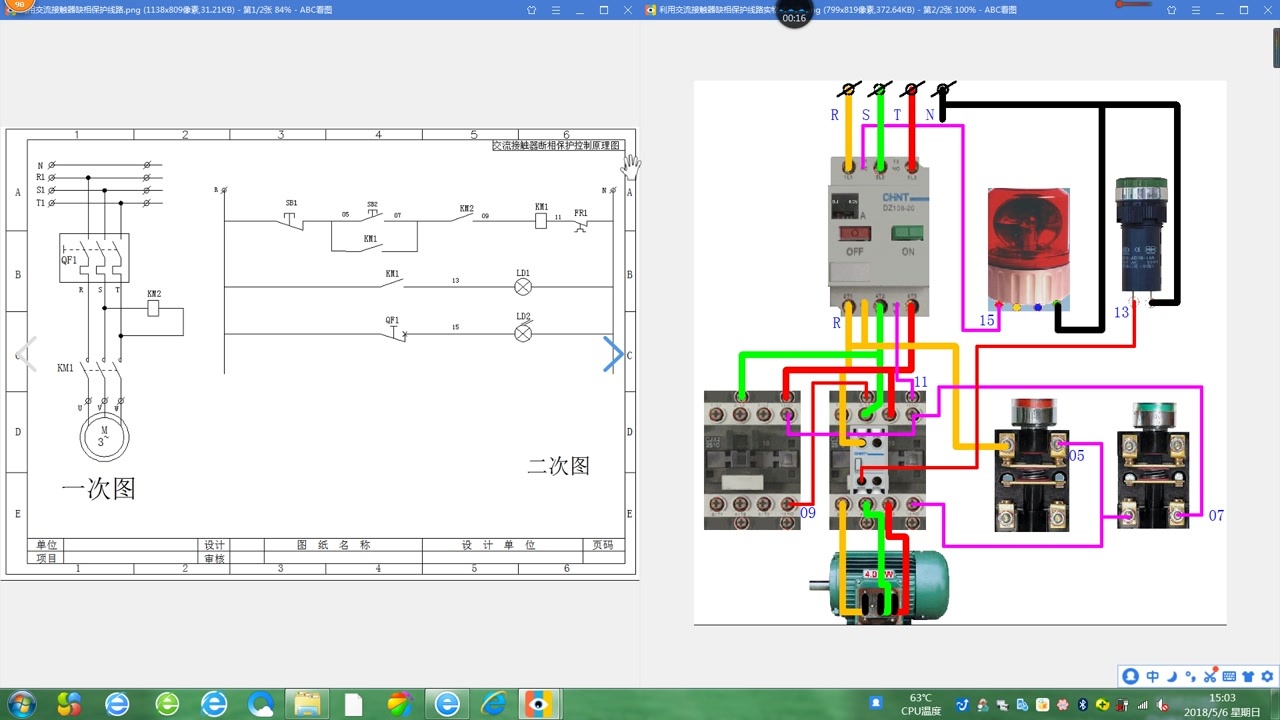This screenshot has height=720, width=1280.
Task: Open the menu icon in the left ABC viewer title bar
Action: (554, 9)
